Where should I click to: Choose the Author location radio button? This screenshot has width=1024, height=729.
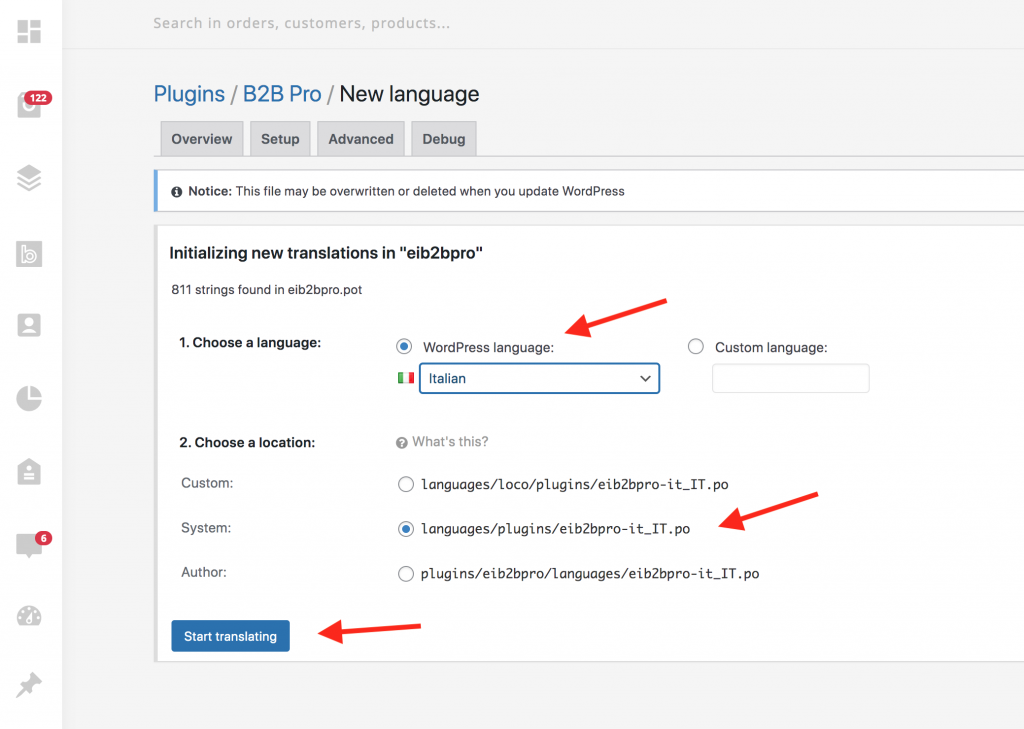406,574
